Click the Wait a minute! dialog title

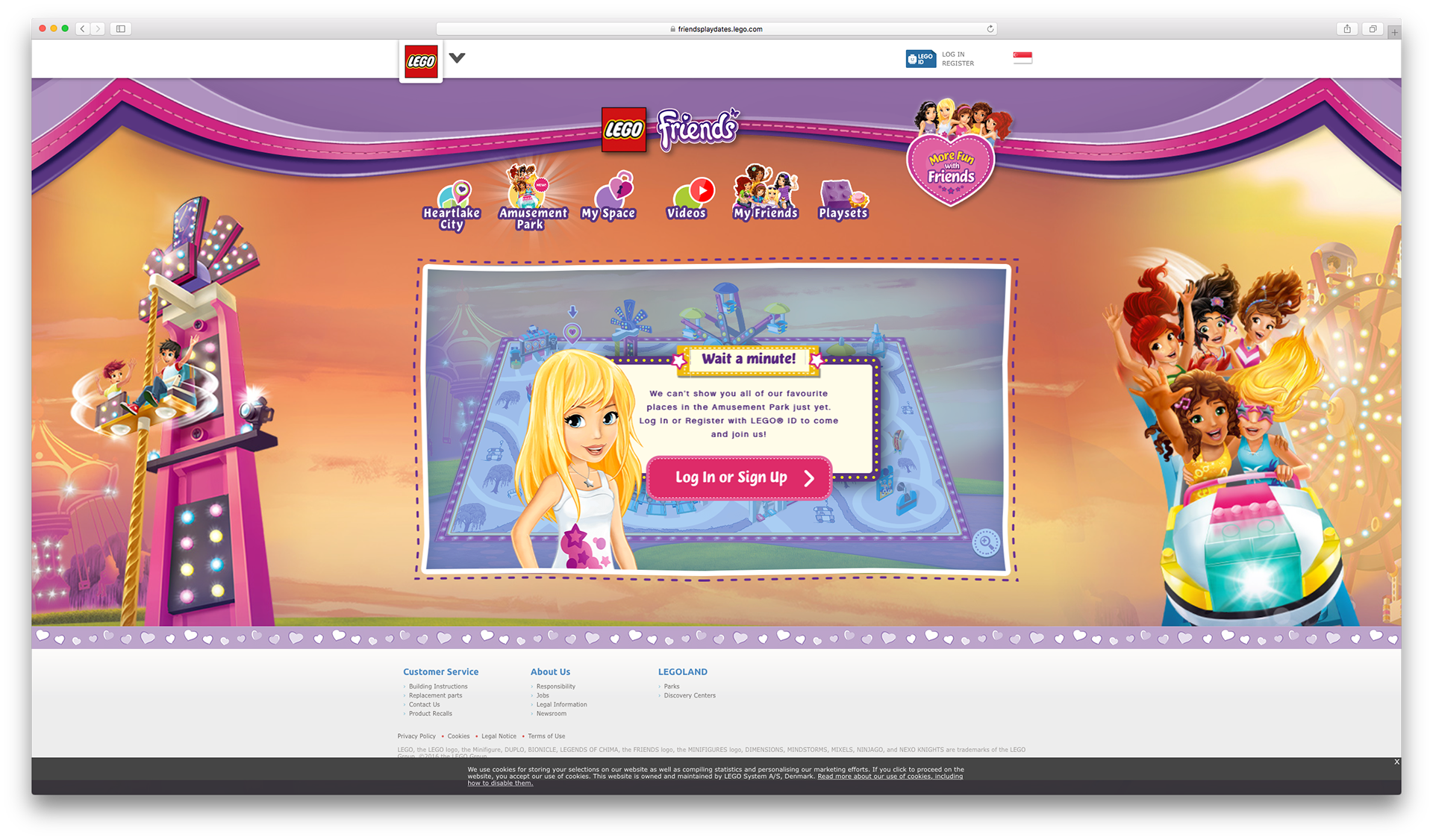coord(749,359)
